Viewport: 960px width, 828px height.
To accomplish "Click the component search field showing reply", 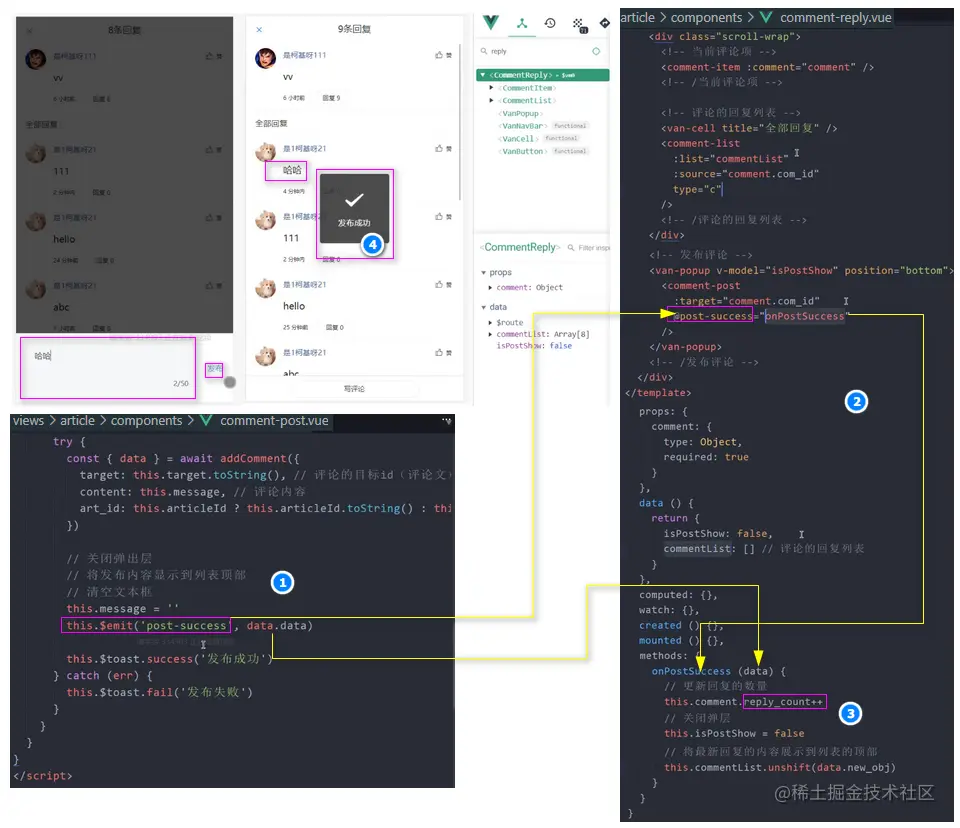I will click(x=533, y=51).
